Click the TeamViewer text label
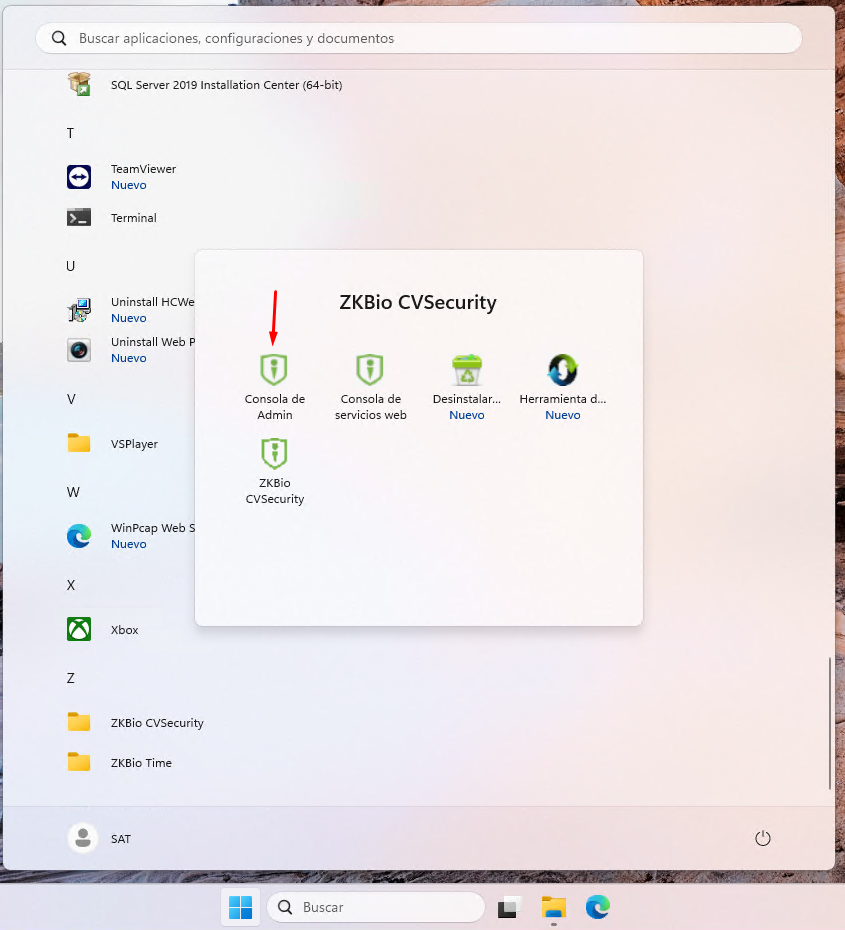The width and height of the screenshot is (845, 930). 143,169
